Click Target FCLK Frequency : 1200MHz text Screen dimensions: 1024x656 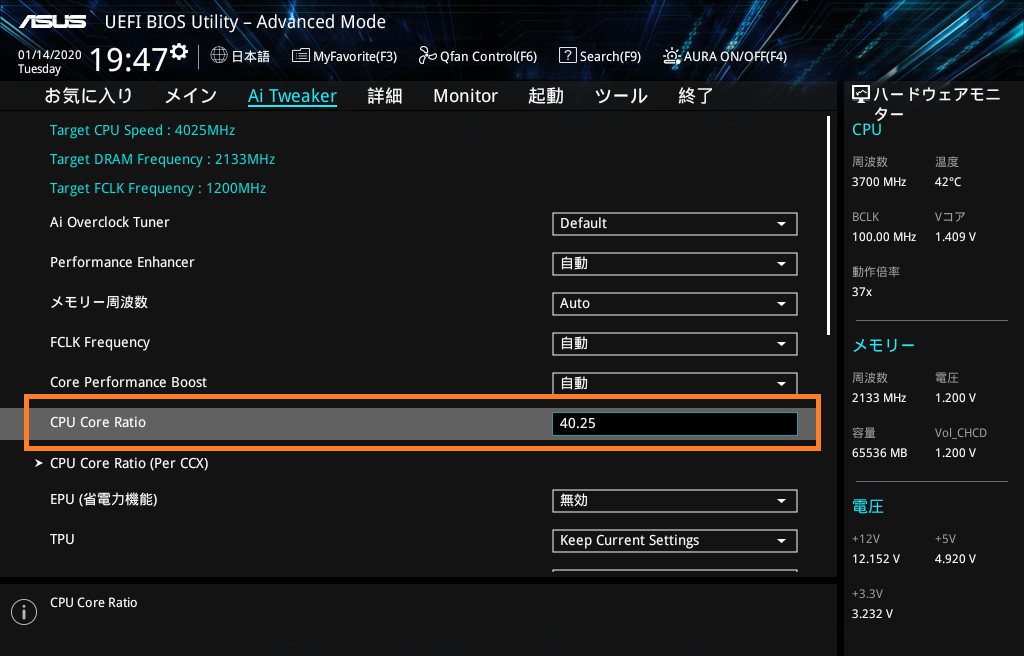pos(158,188)
